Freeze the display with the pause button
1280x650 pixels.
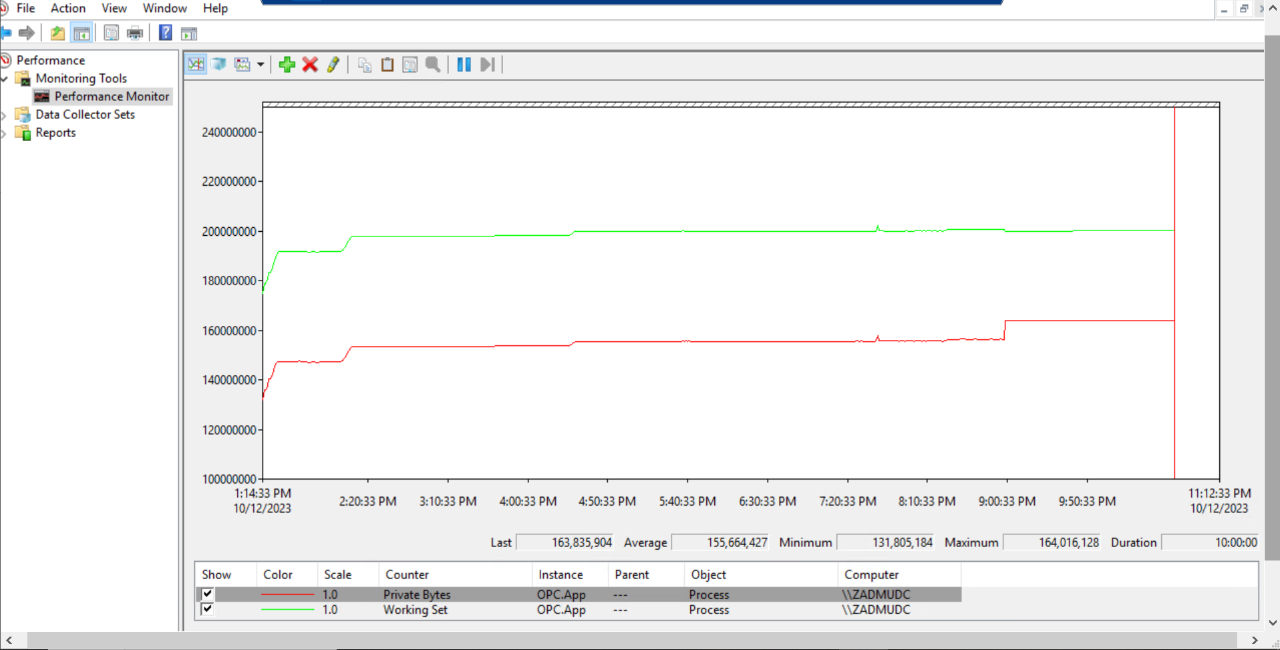(x=464, y=64)
